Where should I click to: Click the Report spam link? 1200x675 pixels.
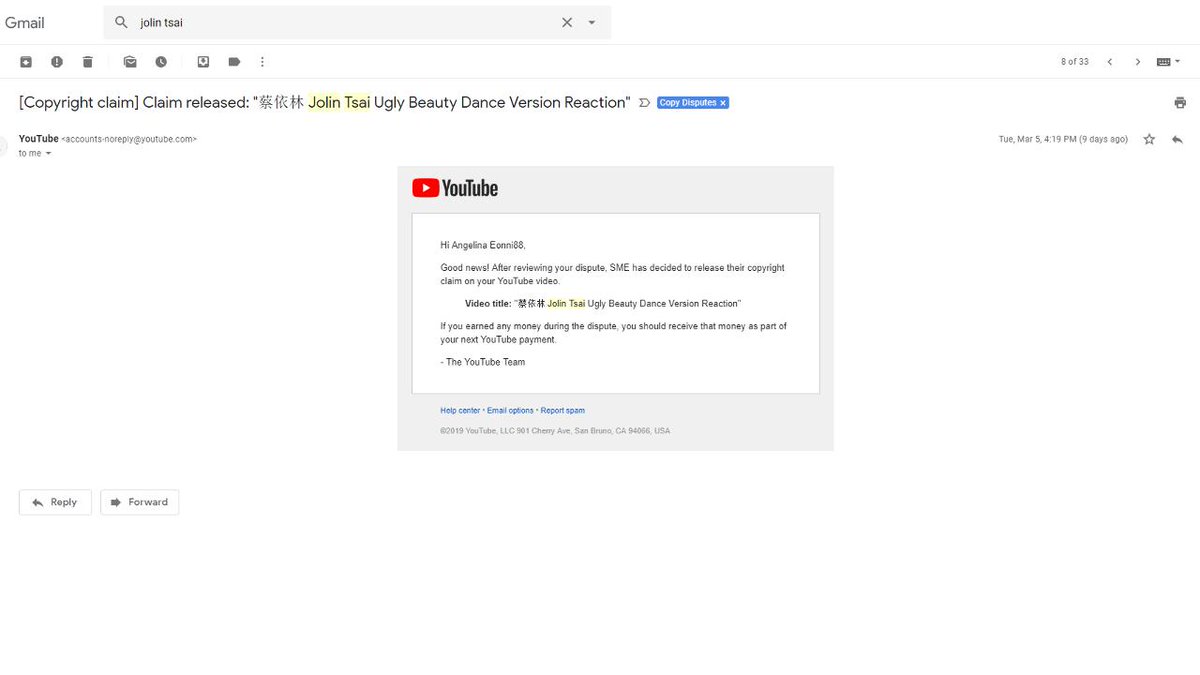(563, 411)
